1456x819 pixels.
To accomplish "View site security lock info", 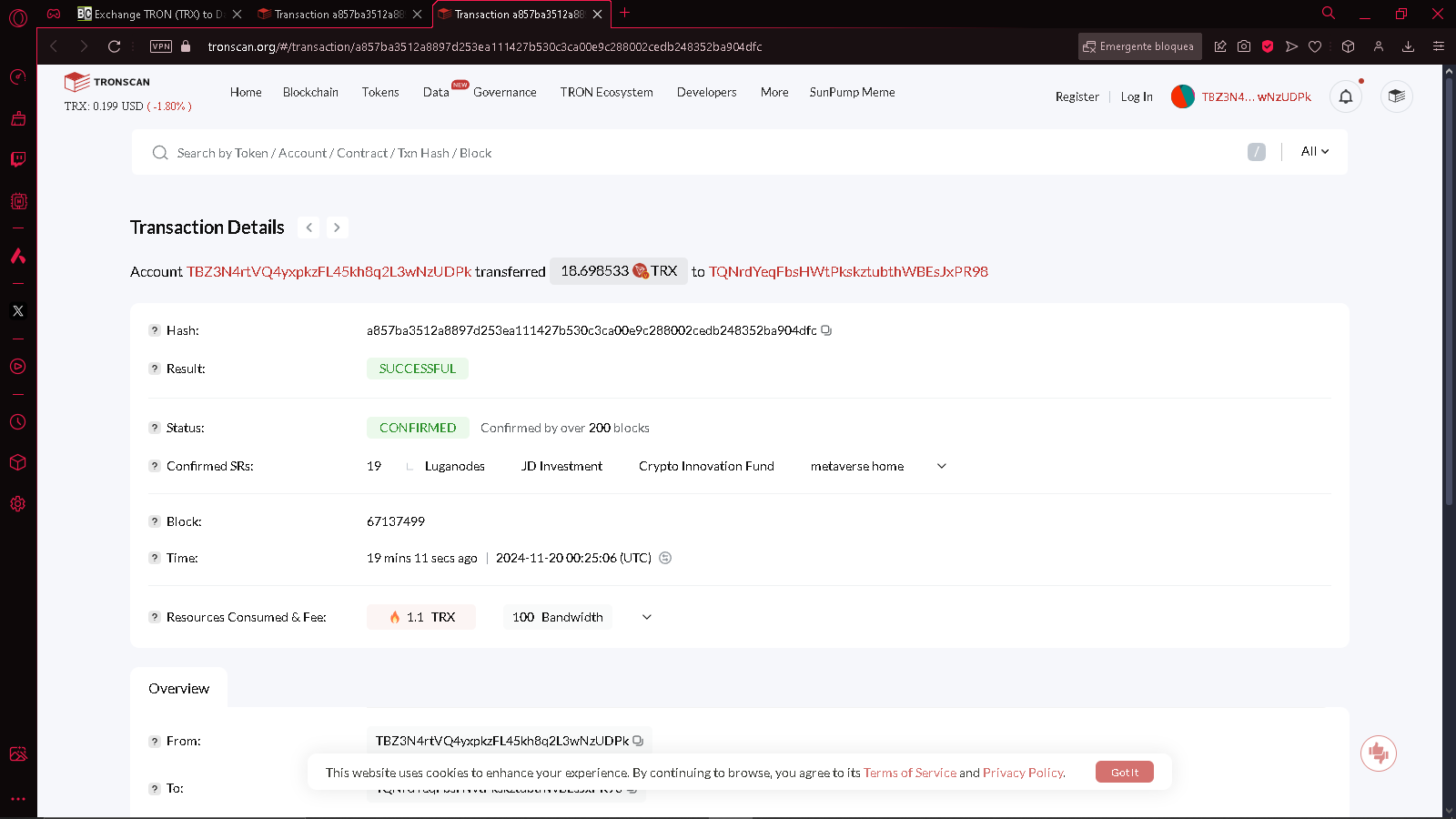I will 186,46.
